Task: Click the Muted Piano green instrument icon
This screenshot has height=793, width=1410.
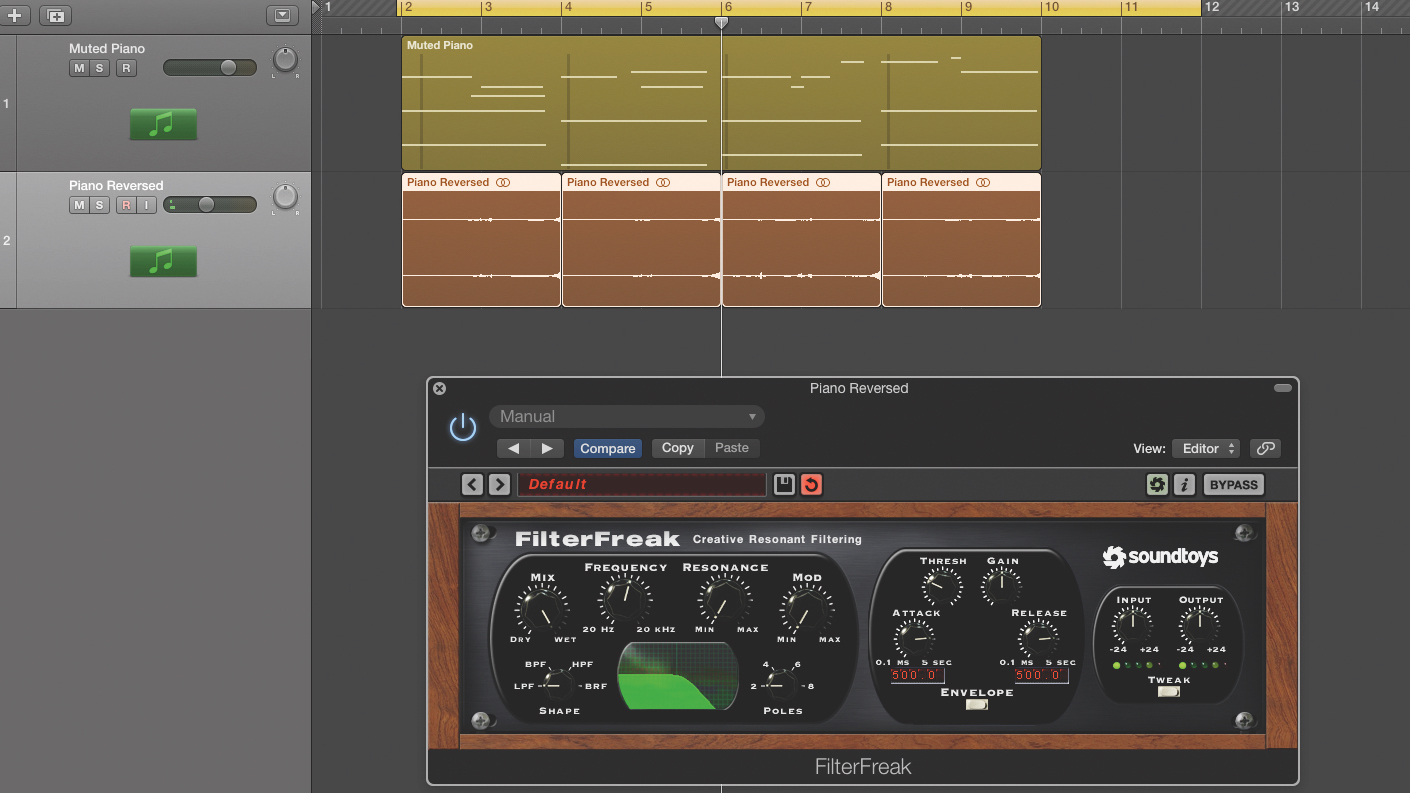Action: pos(163,124)
